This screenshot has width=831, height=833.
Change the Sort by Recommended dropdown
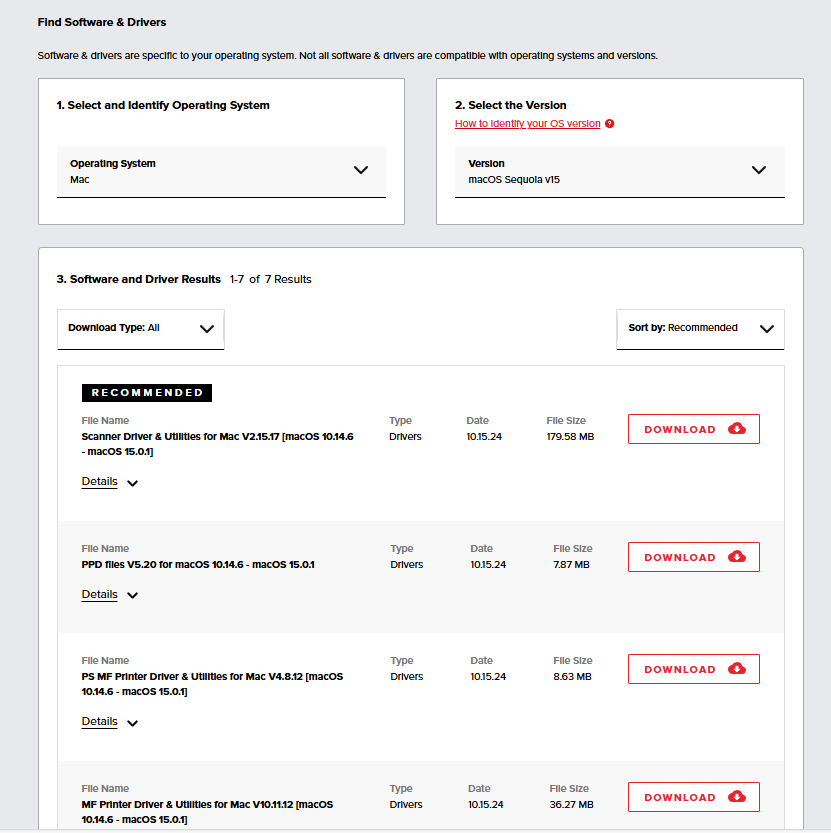click(x=700, y=328)
